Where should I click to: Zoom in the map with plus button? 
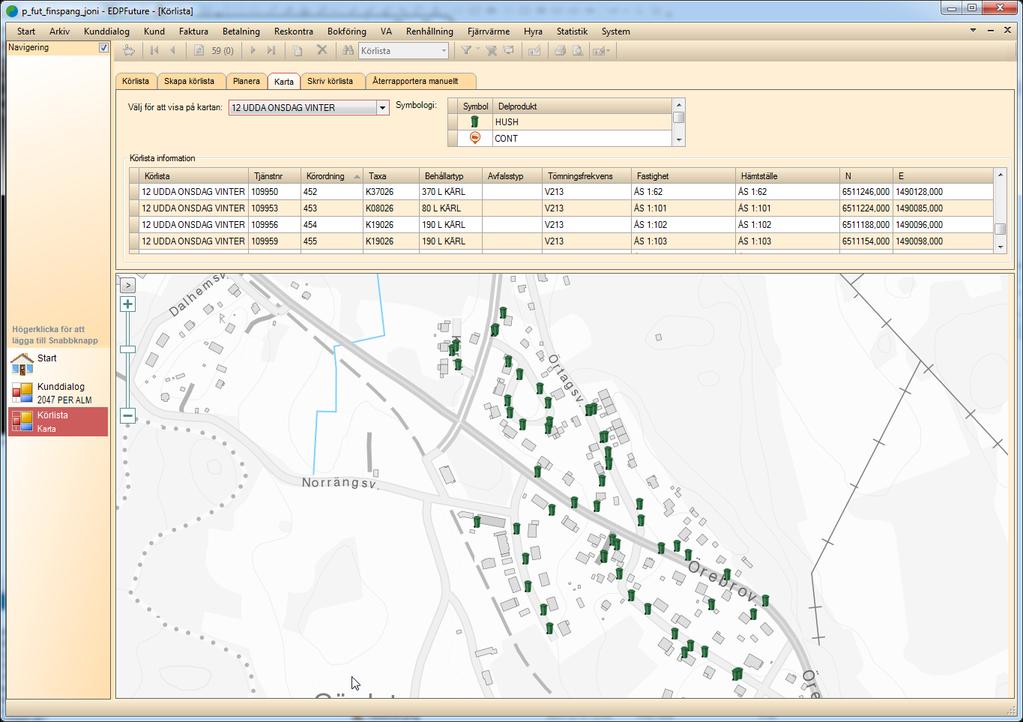click(x=128, y=305)
